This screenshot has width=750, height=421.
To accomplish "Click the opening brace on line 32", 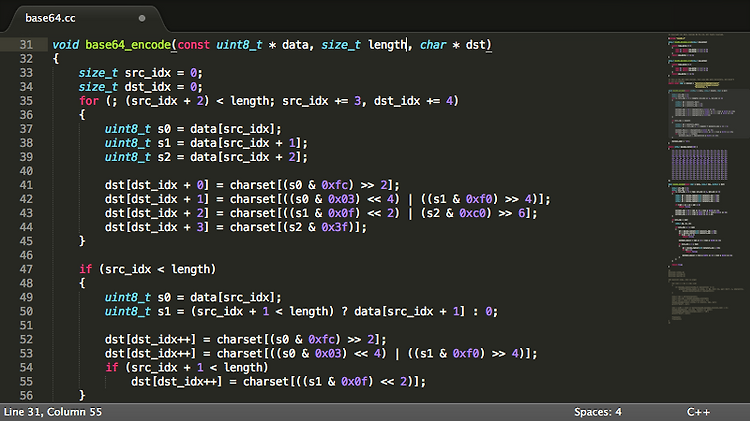I will point(56,59).
